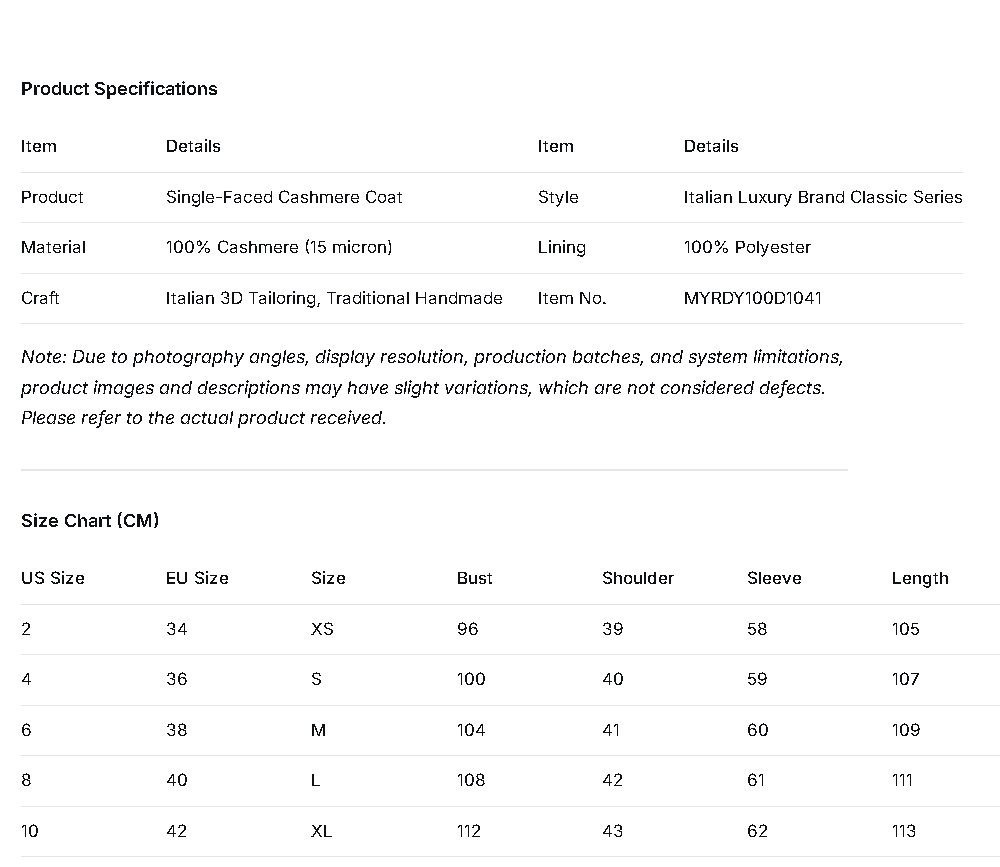The height and width of the screenshot is (867, 1000).
Task: Select item number MYRDY100D1041
Action: (x=752, y=298)
